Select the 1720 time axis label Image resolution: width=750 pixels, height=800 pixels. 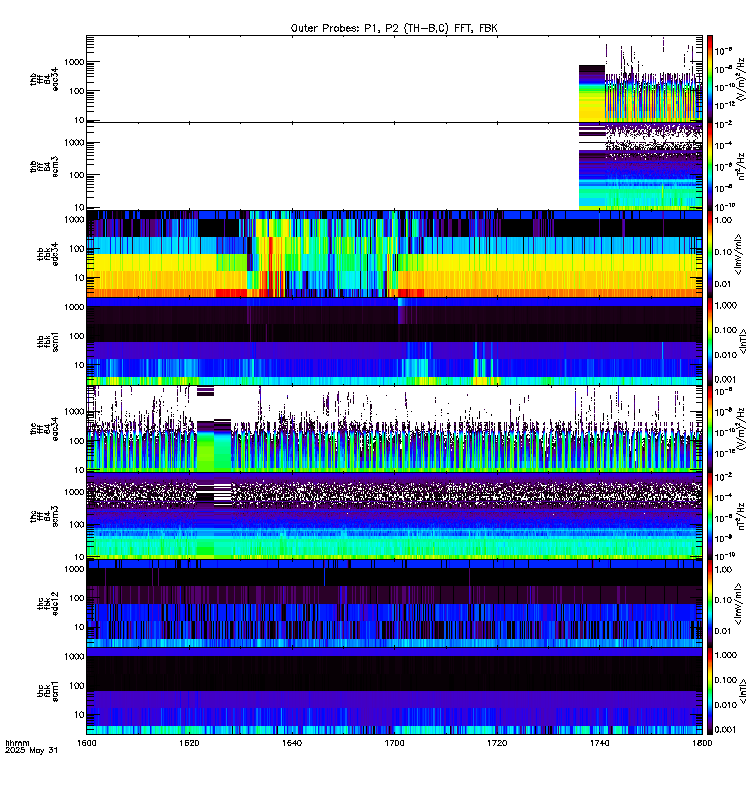coord(497,743)
